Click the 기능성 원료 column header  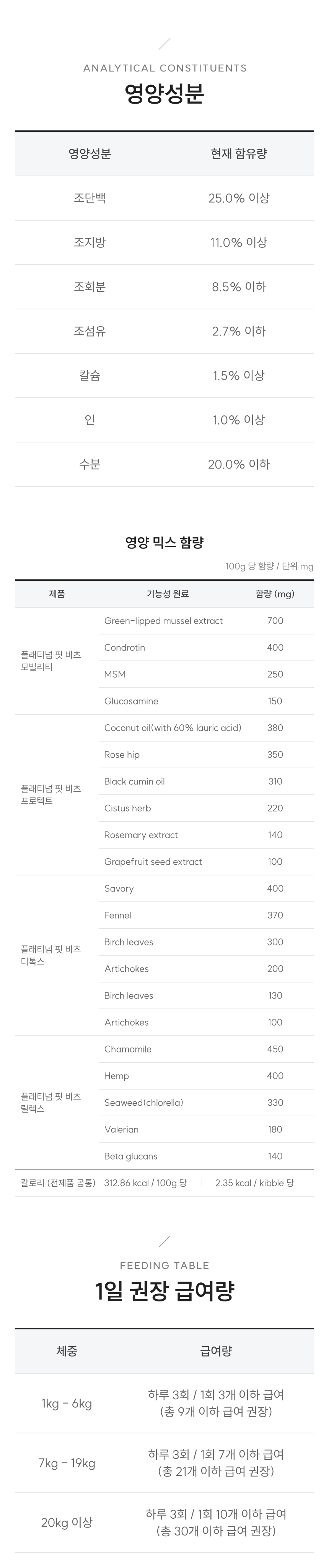[x=168, y=594]
